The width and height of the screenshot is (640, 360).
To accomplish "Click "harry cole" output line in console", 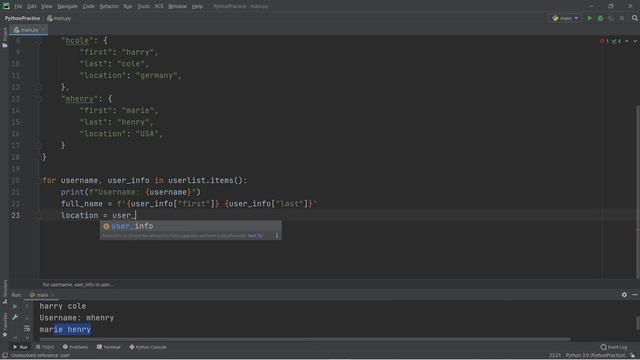I will 63,306.
